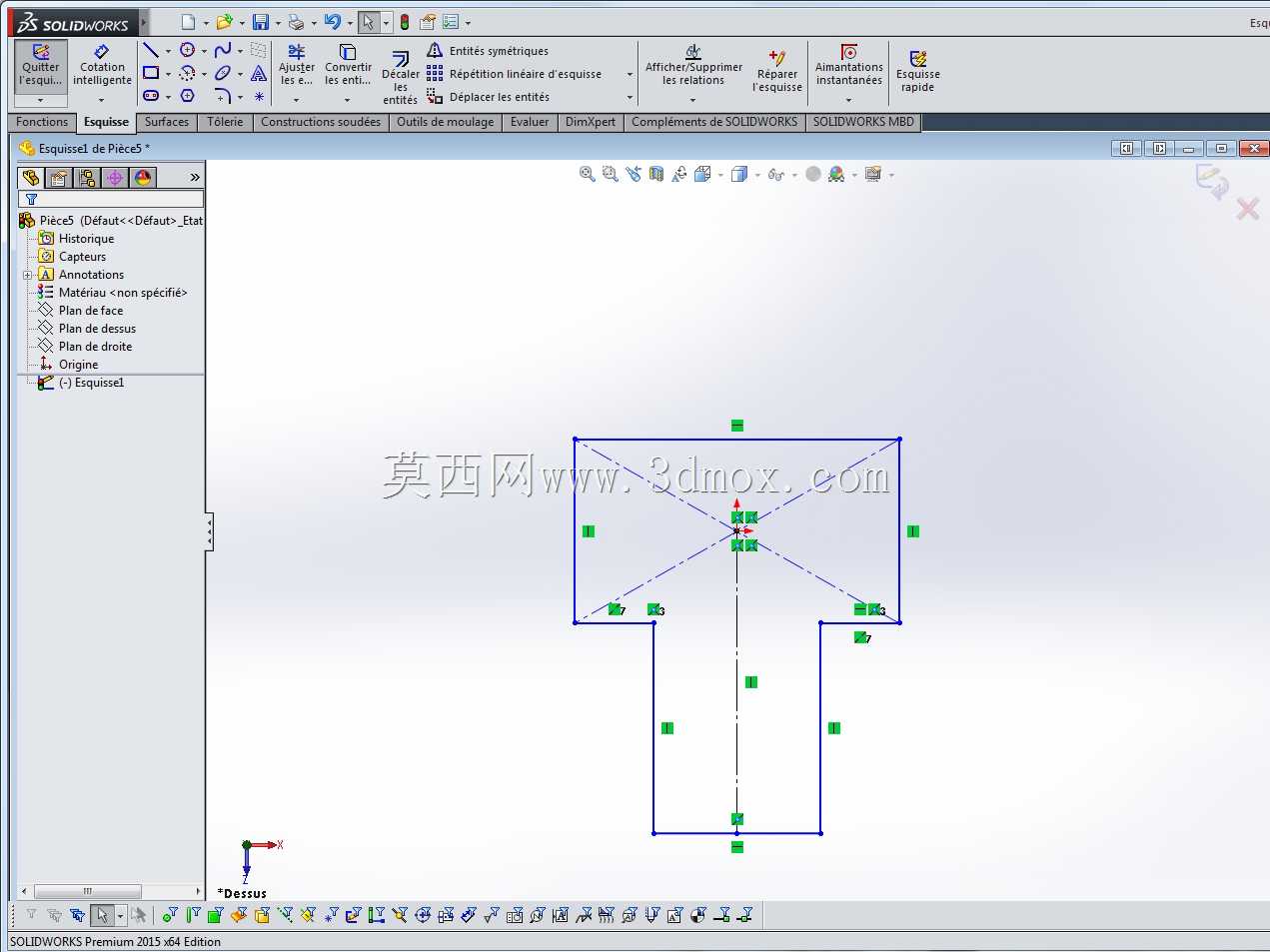
Task: Switch to the Evaluer tab
Action: [530, 122]
